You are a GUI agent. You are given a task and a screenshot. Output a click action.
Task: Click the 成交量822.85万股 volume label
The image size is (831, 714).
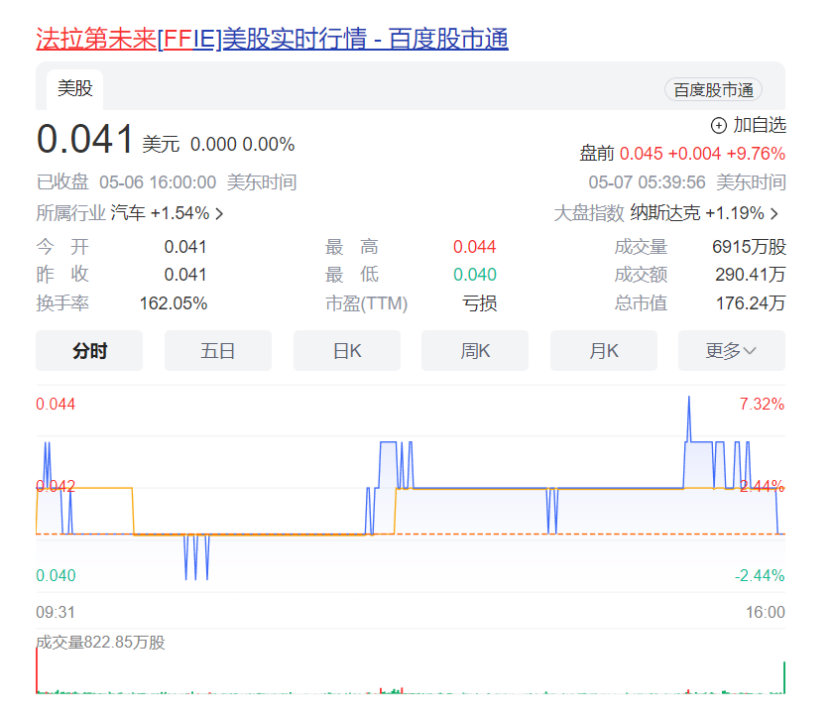[x=100, y=642]
